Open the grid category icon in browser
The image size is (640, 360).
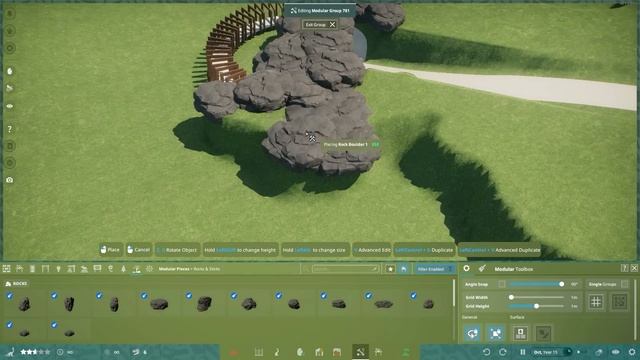tap(7, 269)
